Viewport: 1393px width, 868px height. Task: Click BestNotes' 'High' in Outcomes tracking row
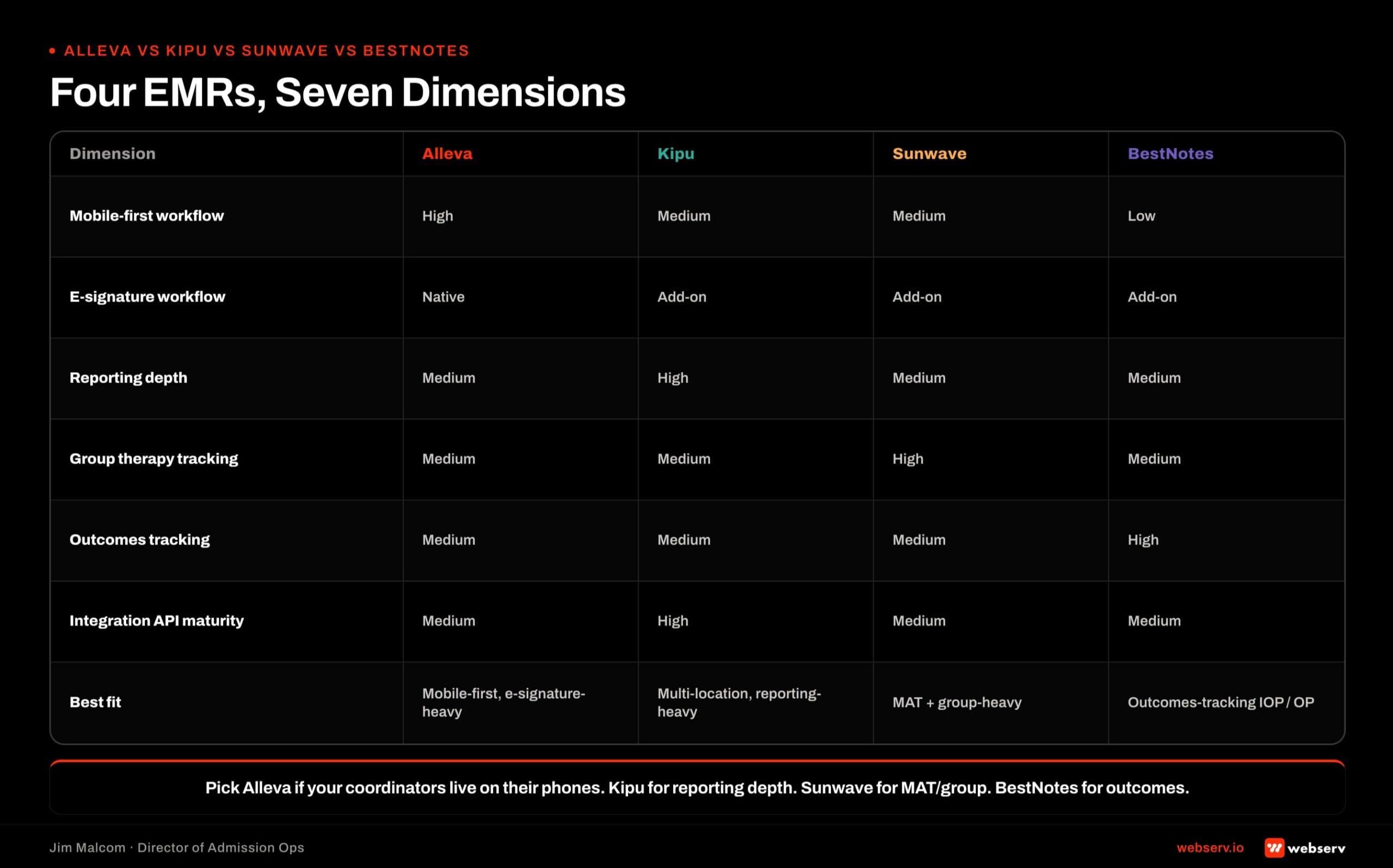point(1143,540)
